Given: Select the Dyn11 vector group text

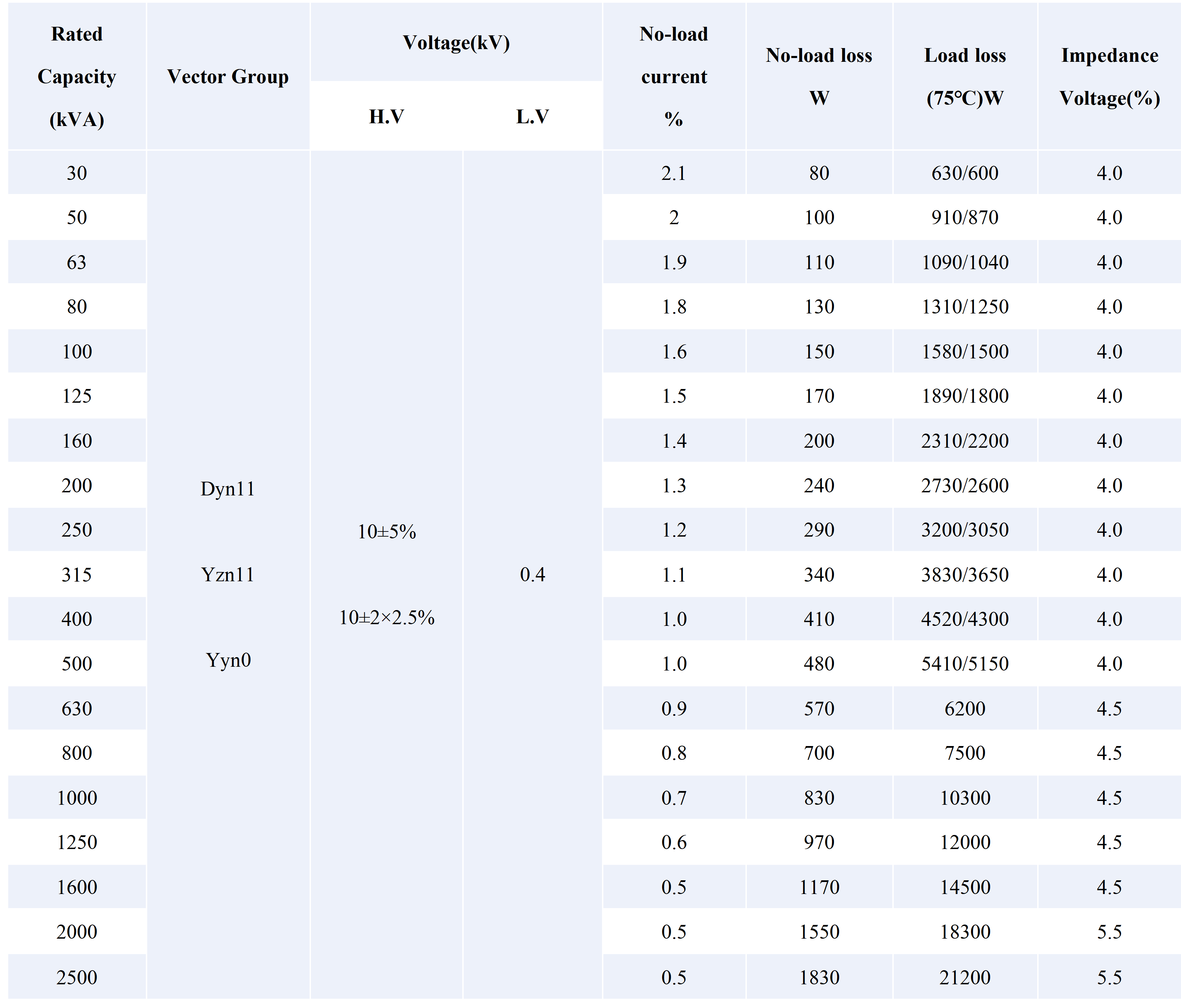Looking at the screenshot, I should point(228,489).
